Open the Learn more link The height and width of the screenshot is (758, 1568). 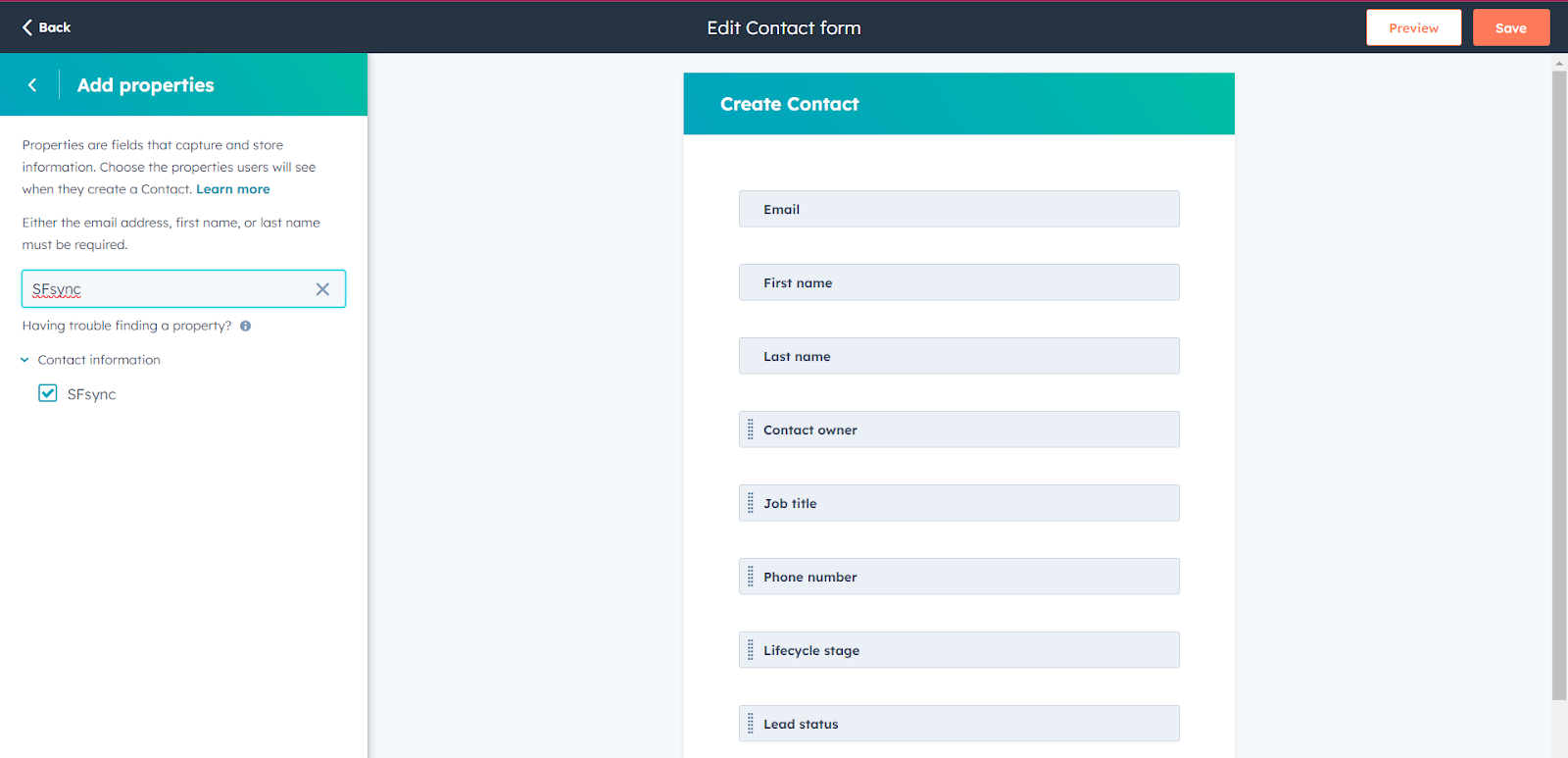232,188
